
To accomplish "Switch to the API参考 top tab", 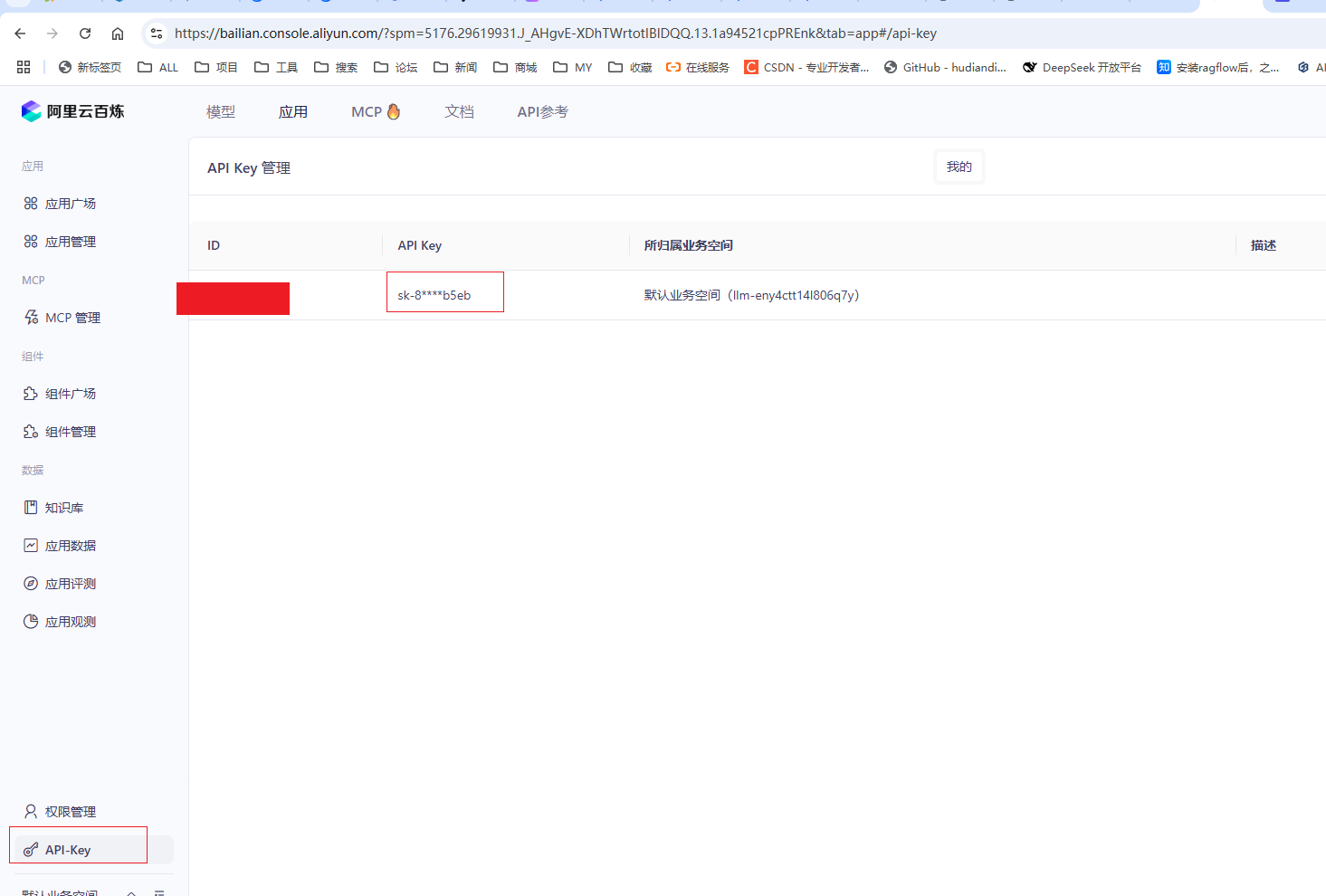I will 543,111.
